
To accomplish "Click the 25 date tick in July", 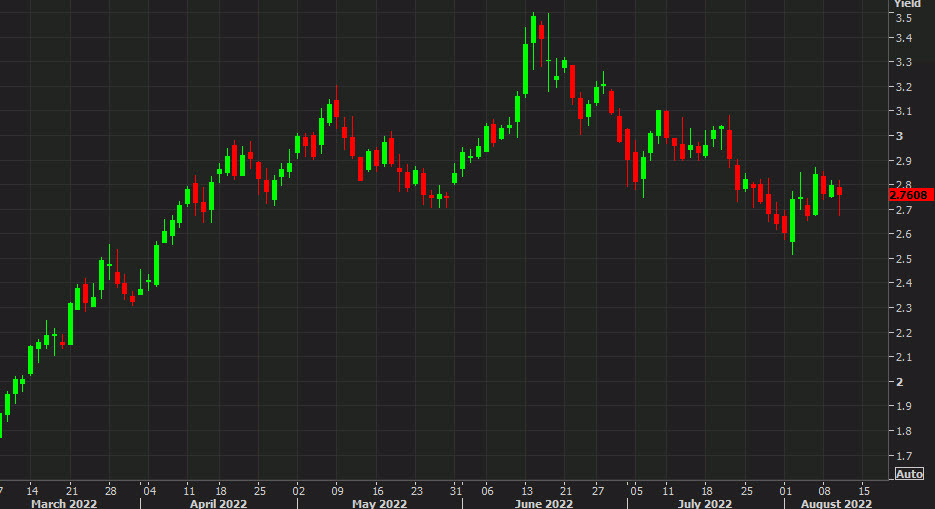I will tap(747, 491).
